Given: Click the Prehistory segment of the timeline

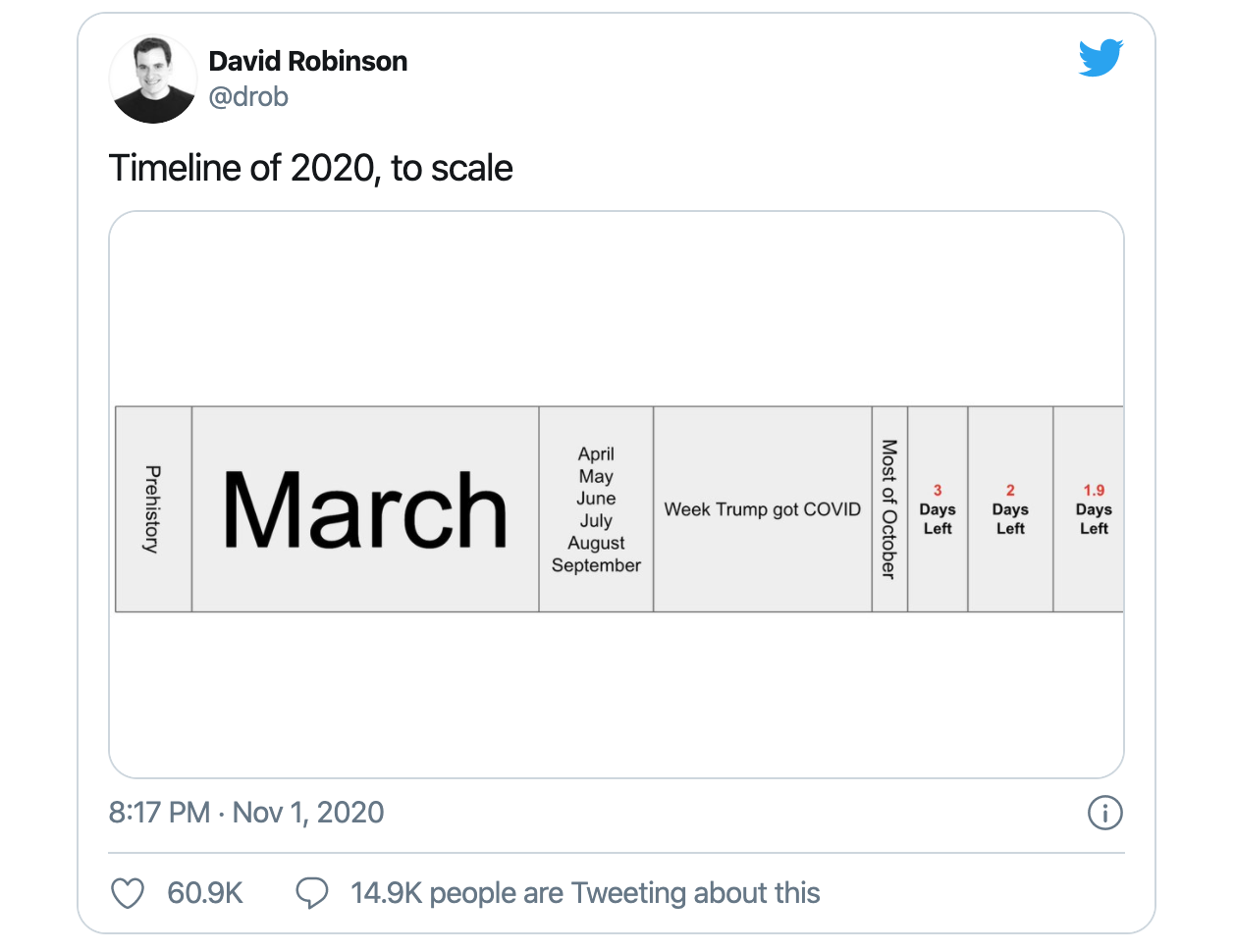Looking at the screenshot, I should coord(153,509).
